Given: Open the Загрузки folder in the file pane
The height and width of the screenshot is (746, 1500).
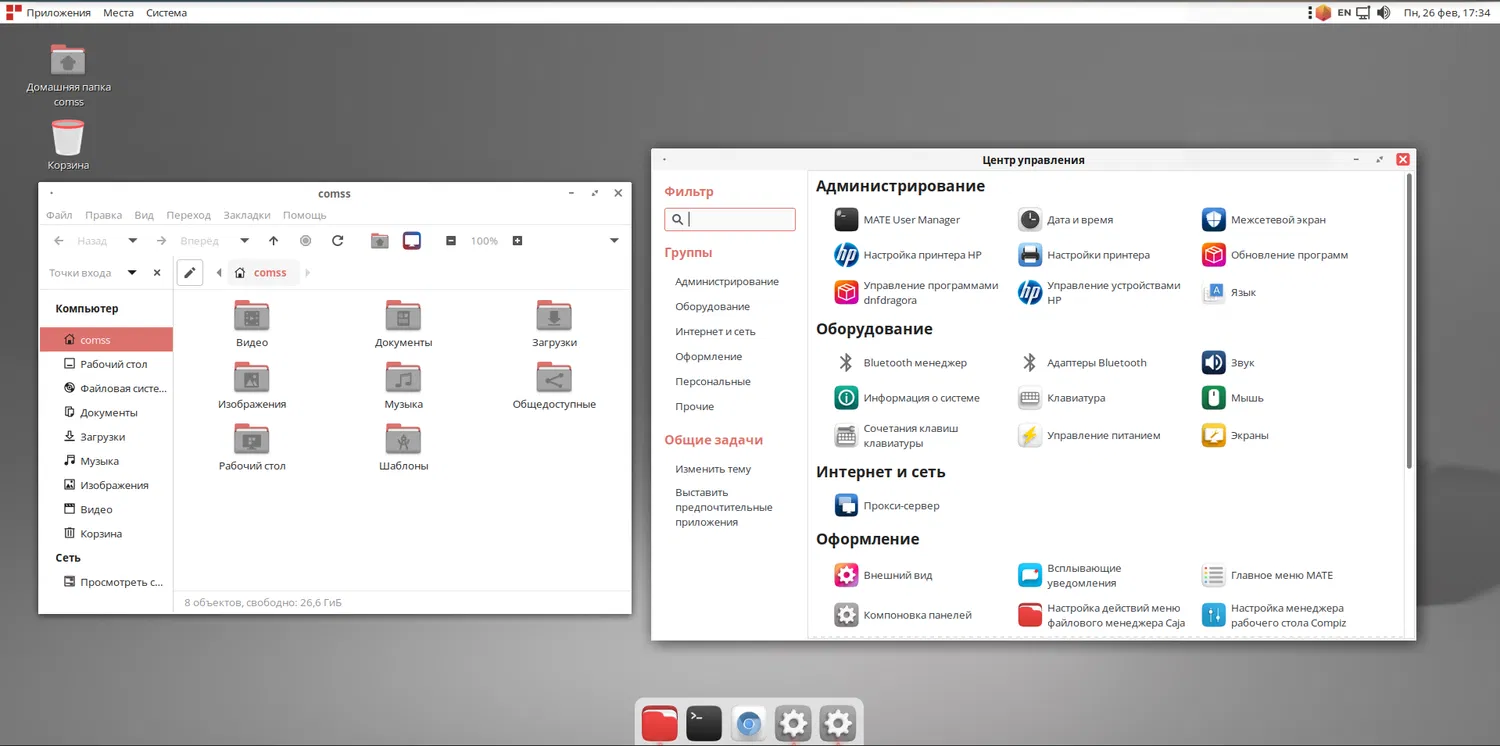Looking at the screenshot, I should [x=554, y=323].
